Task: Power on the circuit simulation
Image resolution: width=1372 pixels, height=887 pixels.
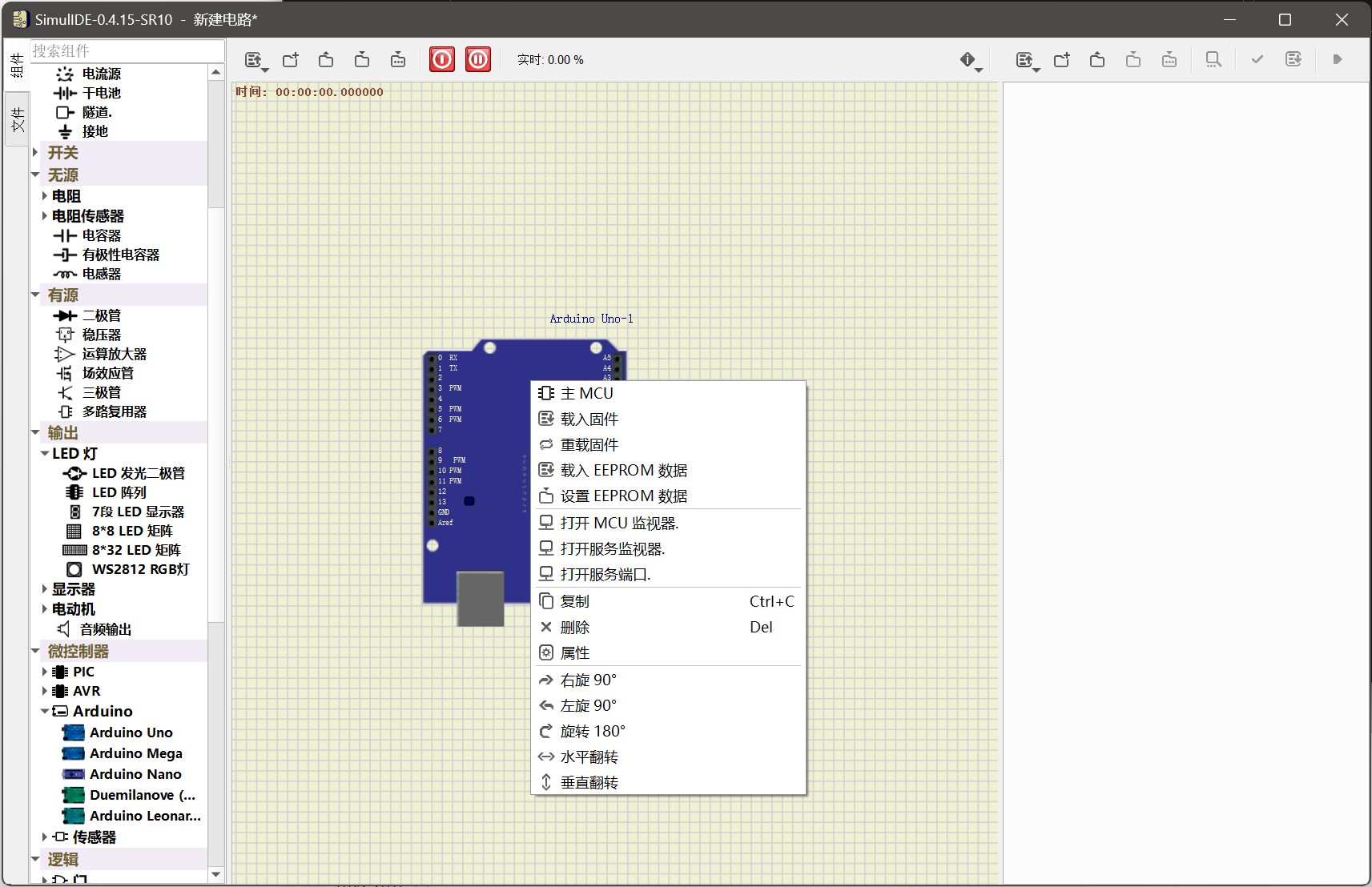Action: pos(442,59)
